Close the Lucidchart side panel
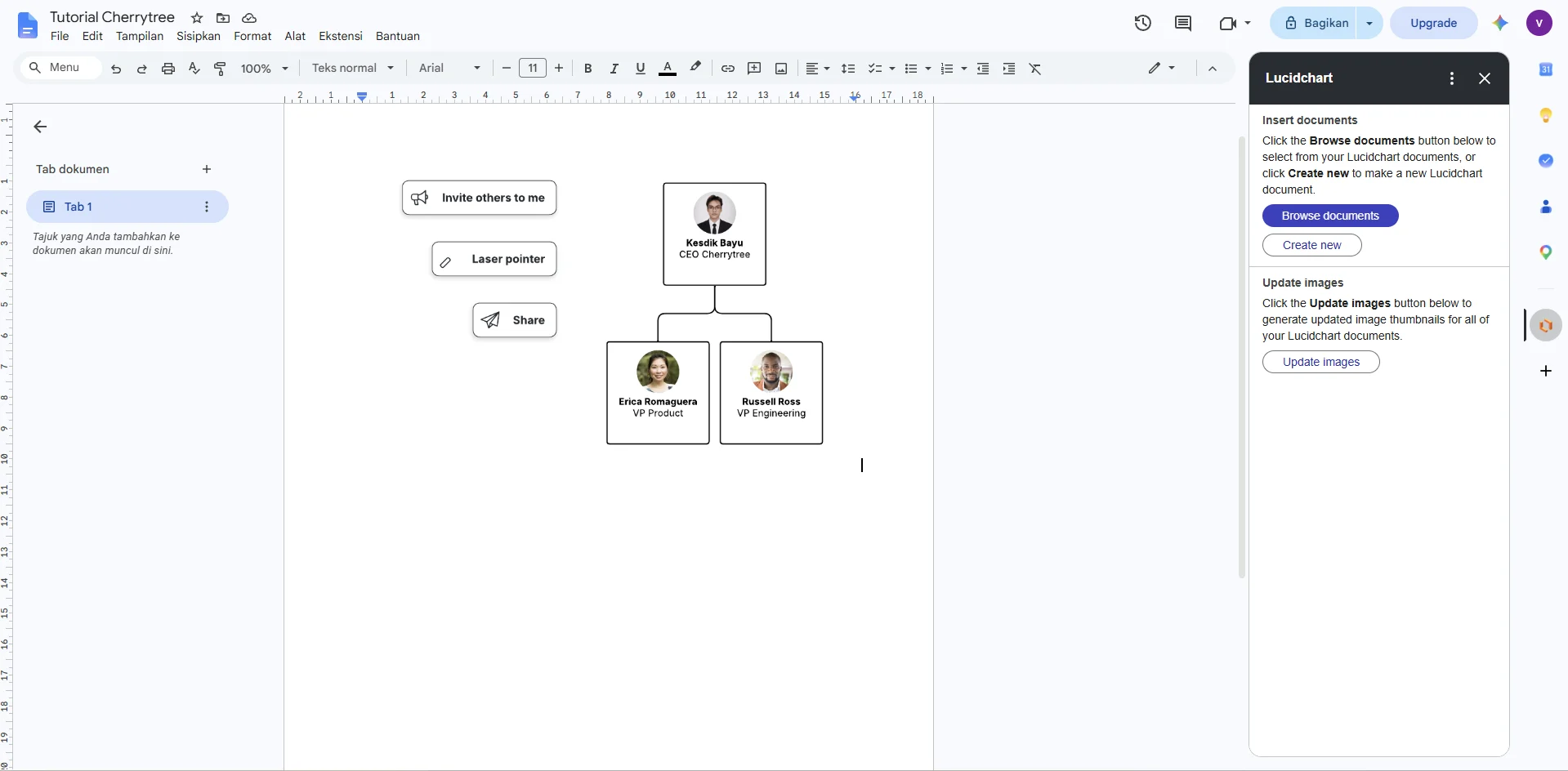The height and width of the screenshot is (771, 1568). (1485, 78)
